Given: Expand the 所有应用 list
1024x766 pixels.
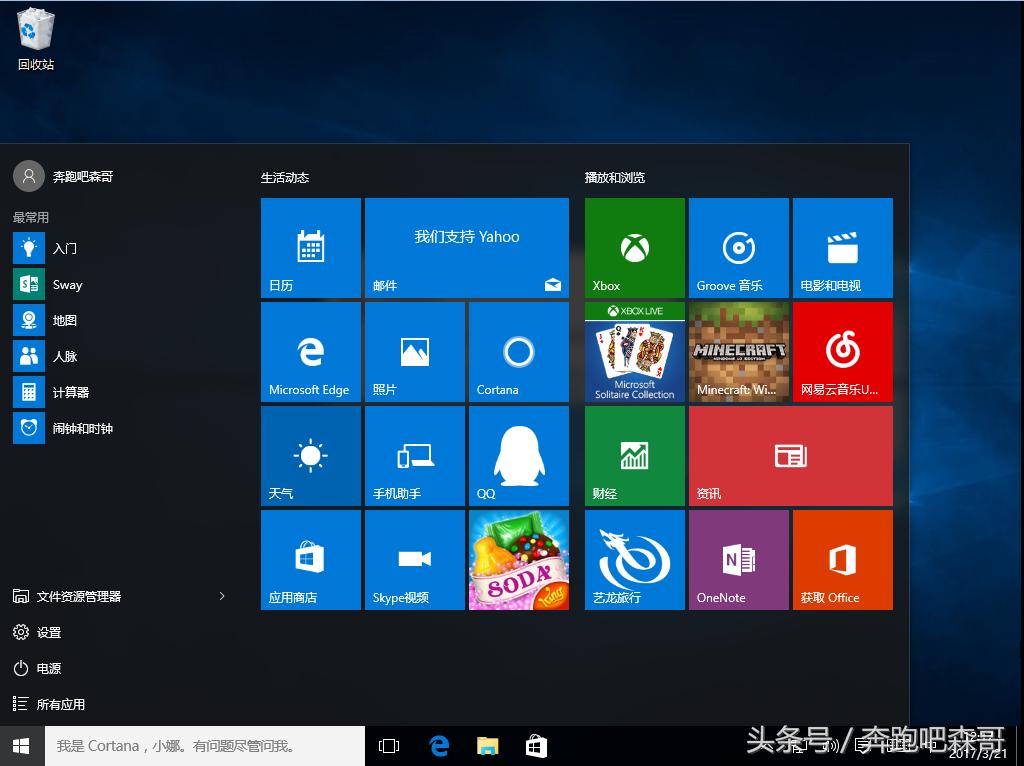Looking at the screenshot, I should (x=60, y=704).
